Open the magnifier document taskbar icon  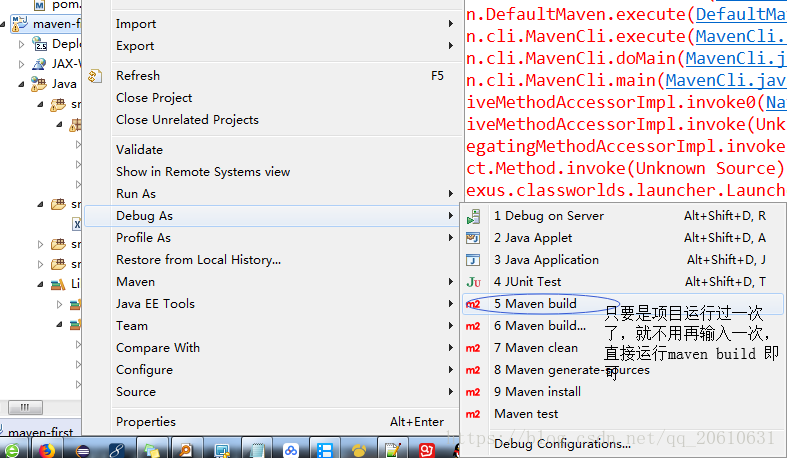click(185, 450)
